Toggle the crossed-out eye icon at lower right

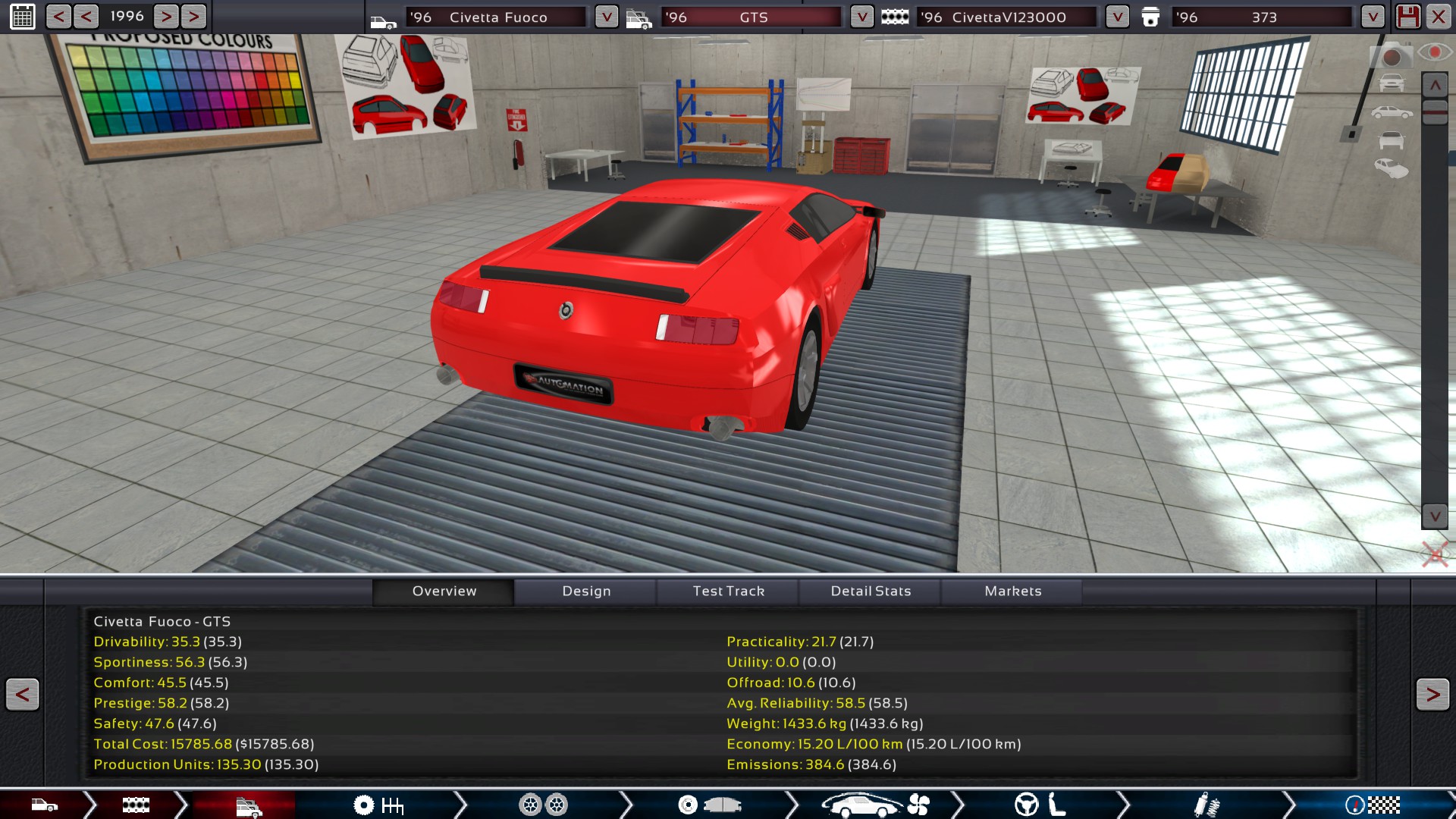1435,554
